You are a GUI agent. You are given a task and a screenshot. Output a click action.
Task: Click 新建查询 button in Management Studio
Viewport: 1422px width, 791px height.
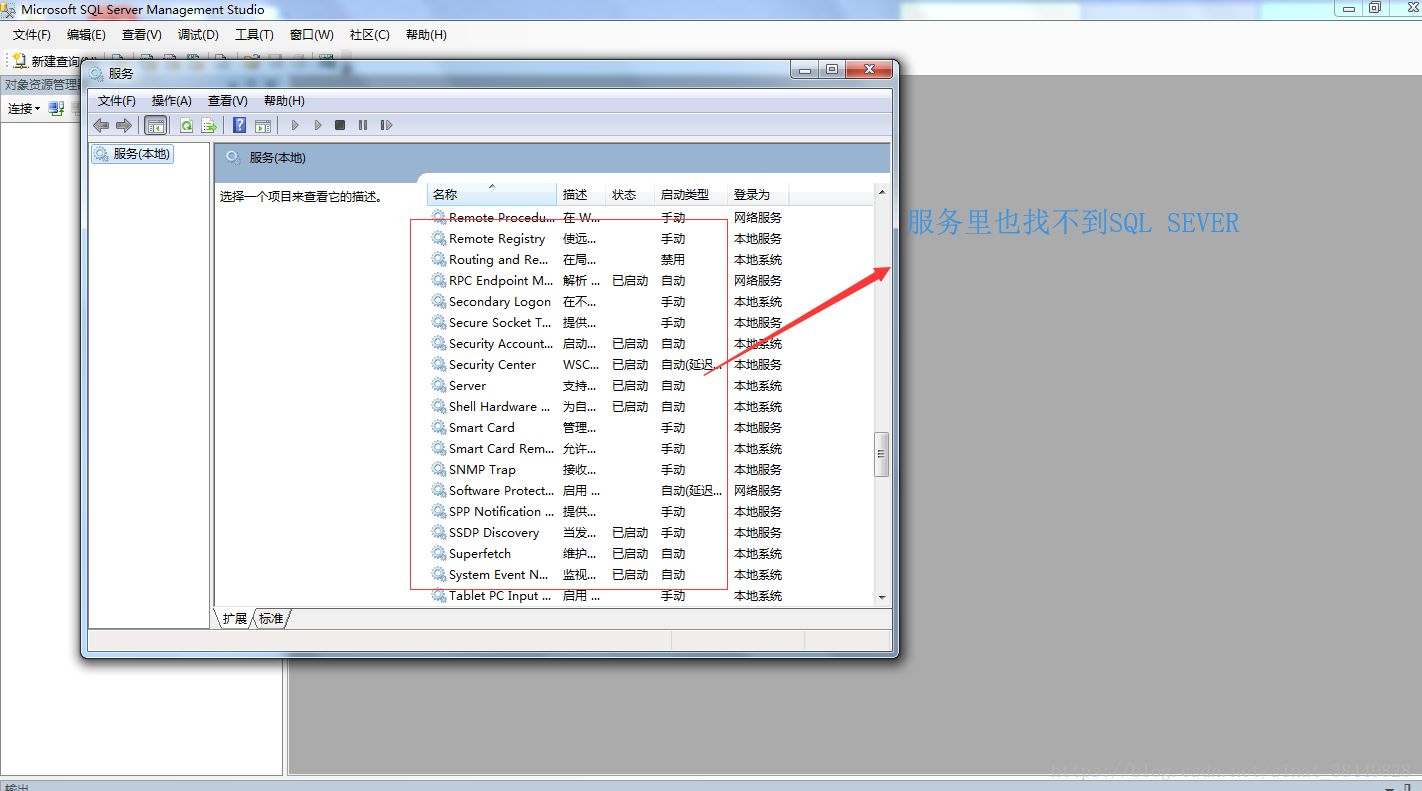click(x=52, y=61)
